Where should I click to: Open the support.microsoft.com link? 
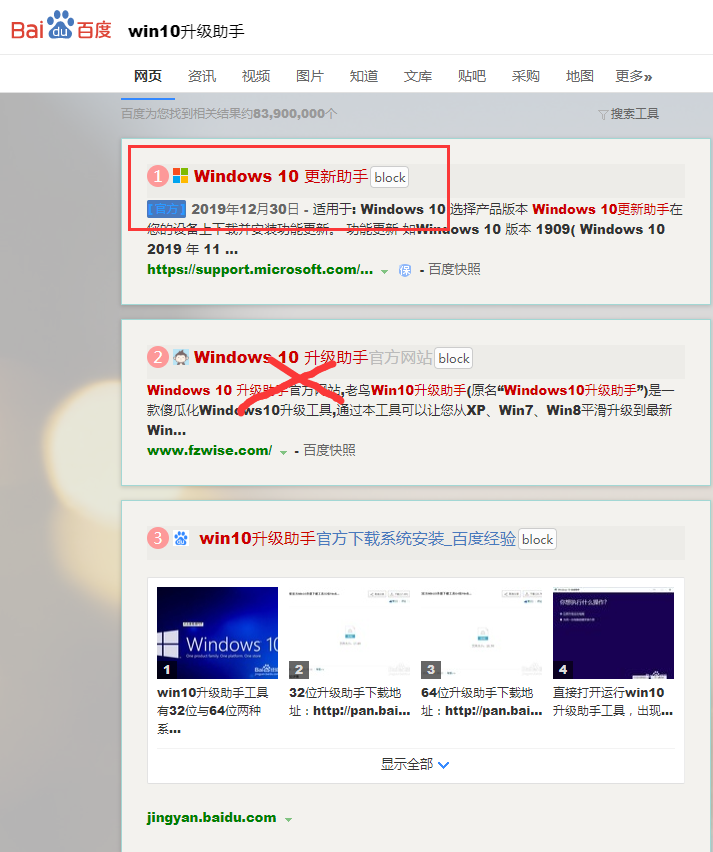(260, 270)
